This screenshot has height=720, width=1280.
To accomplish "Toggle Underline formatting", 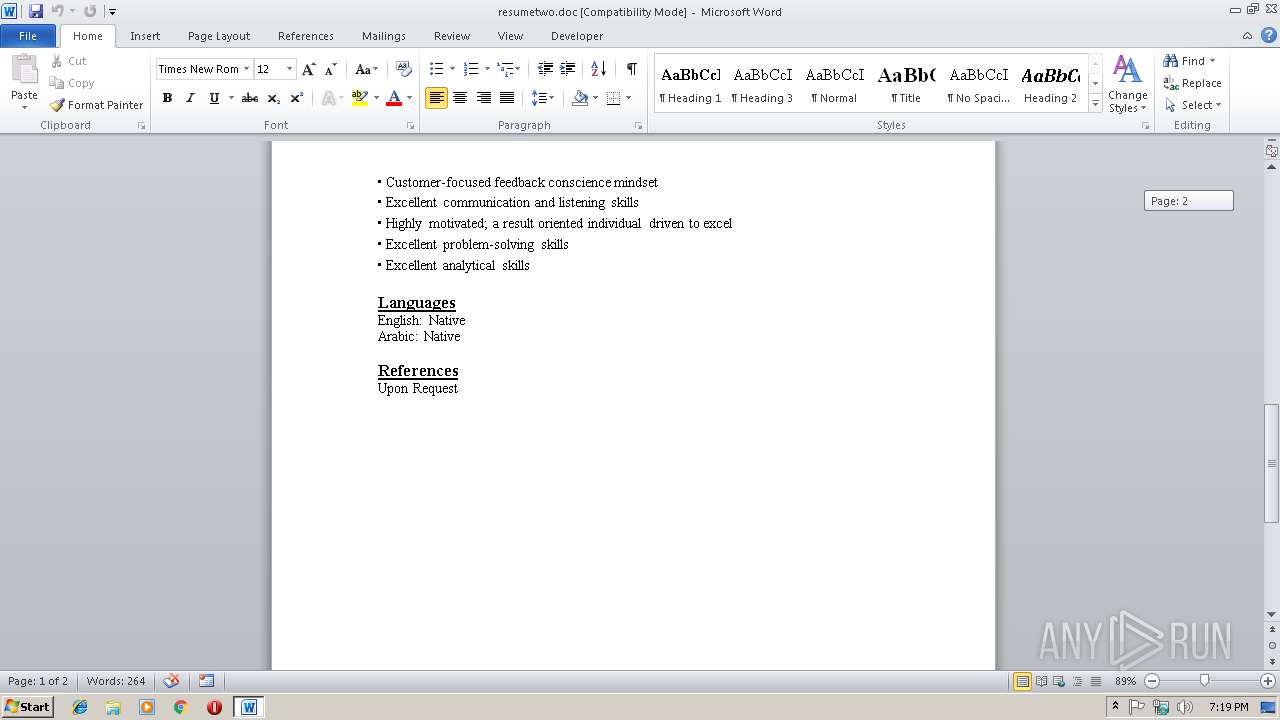I will [x=213, y=98].
